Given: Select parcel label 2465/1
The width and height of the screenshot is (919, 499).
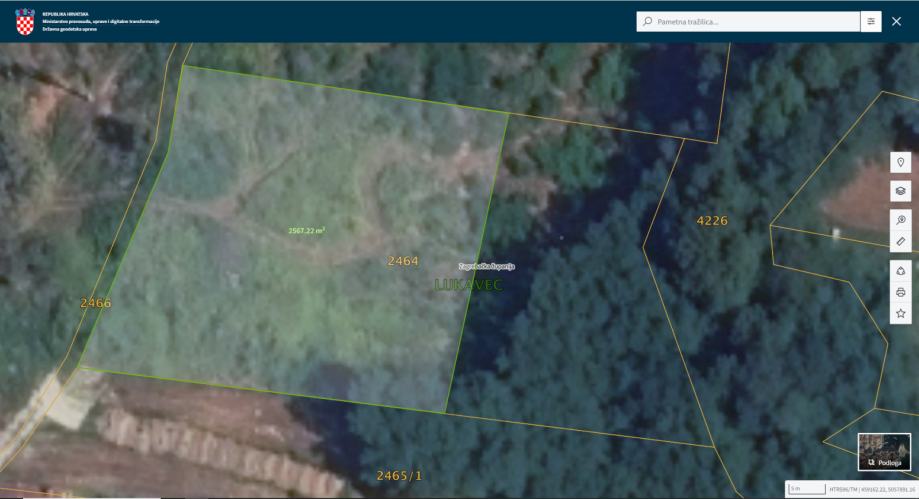Looking at the screenshot, I should click(399, 476).
